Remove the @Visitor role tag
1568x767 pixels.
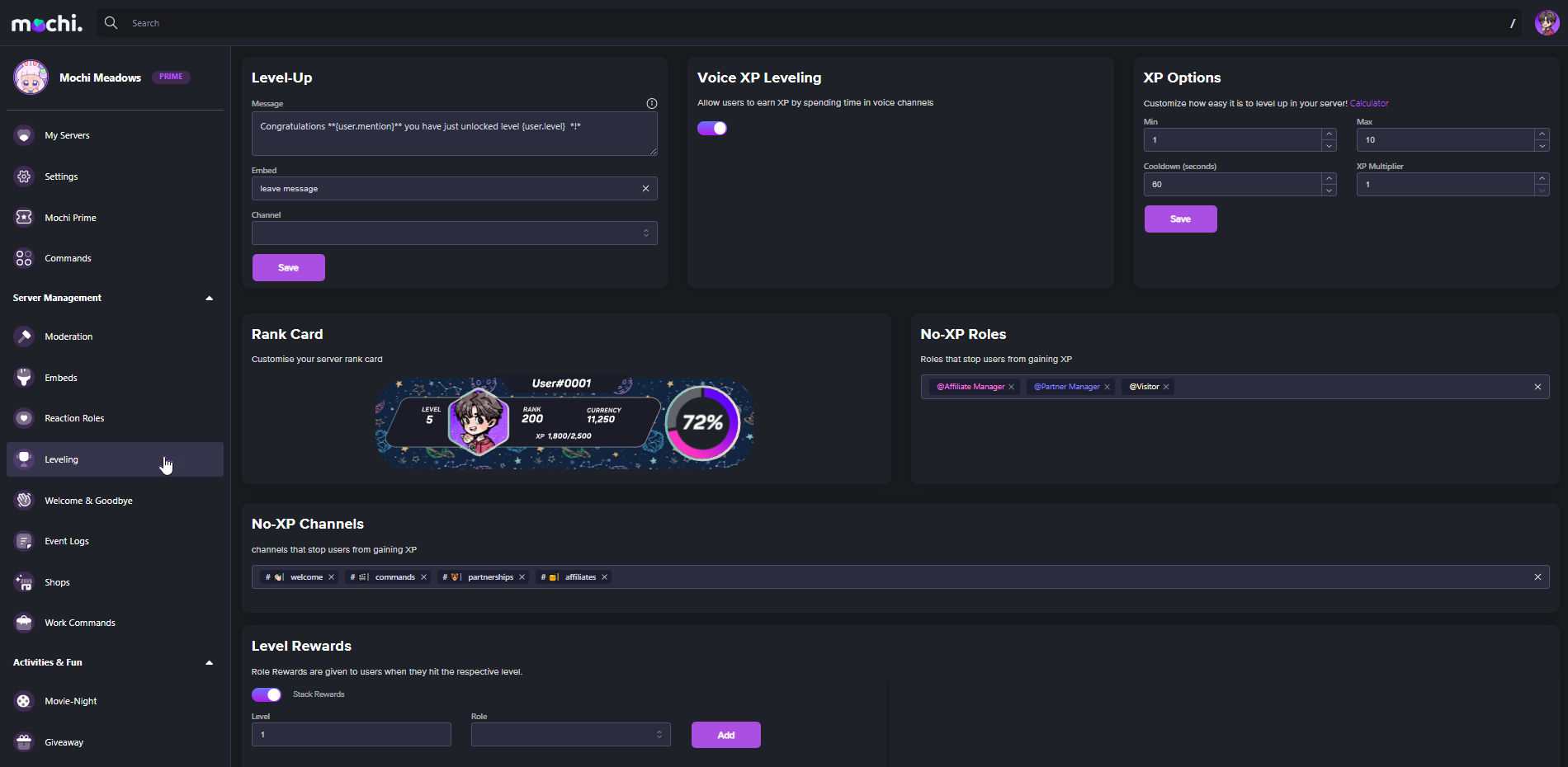point(1166,387)
